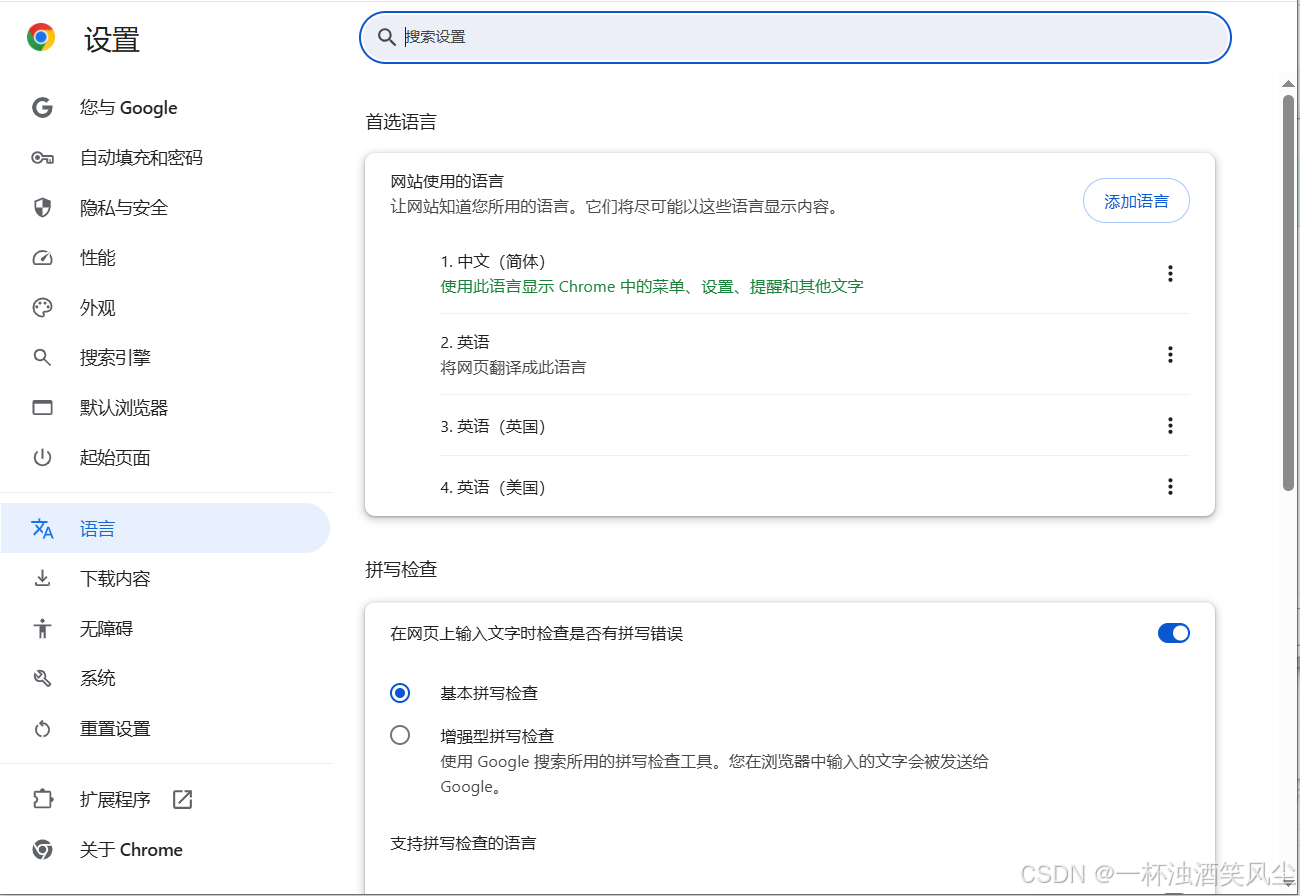Screen dimensions: 1300x896
Task: Select the 基本拼写检查 radio button
Action: tap(400, 693)
